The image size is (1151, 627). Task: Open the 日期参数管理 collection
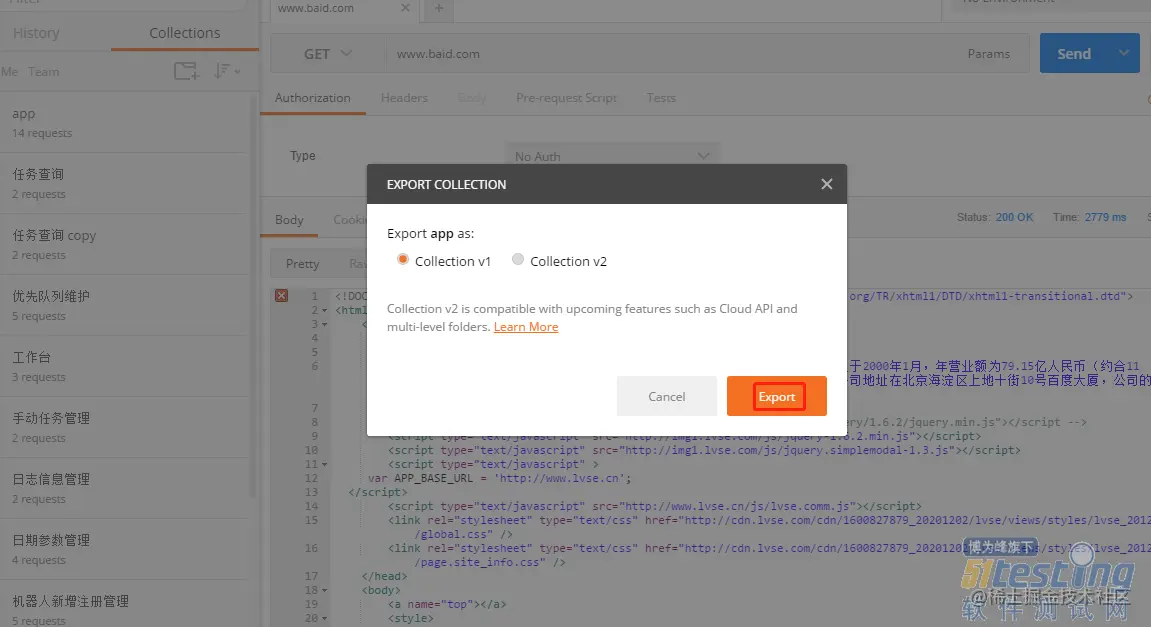125,549
